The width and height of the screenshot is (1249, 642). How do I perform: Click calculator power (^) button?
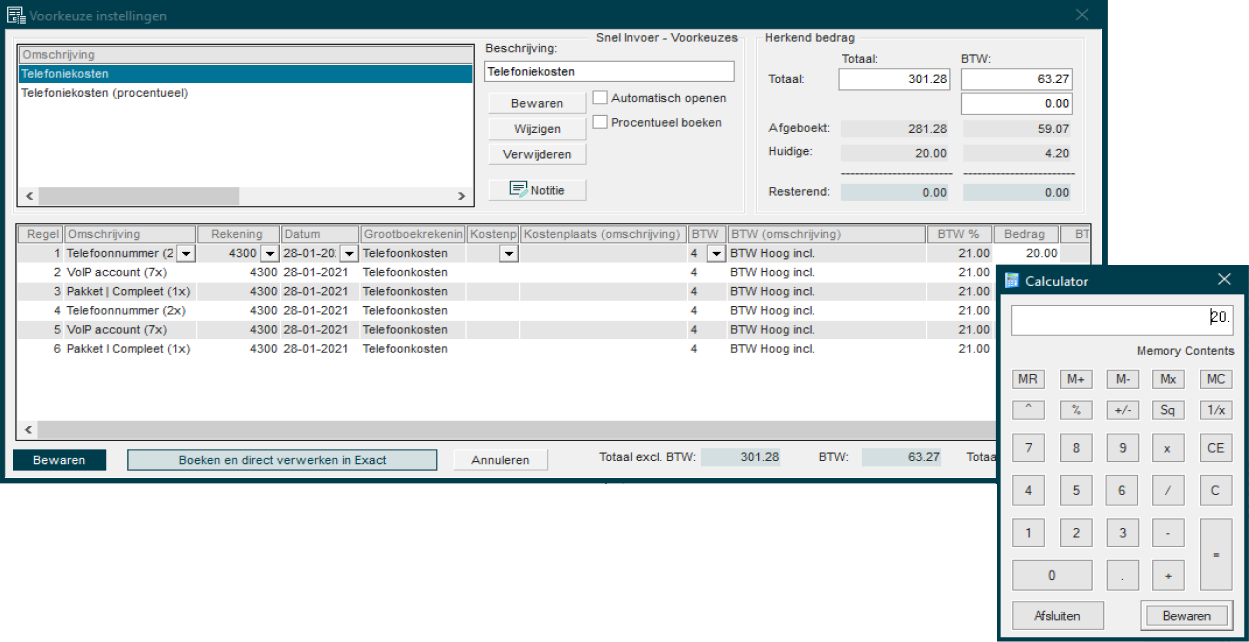point(1028,410)
